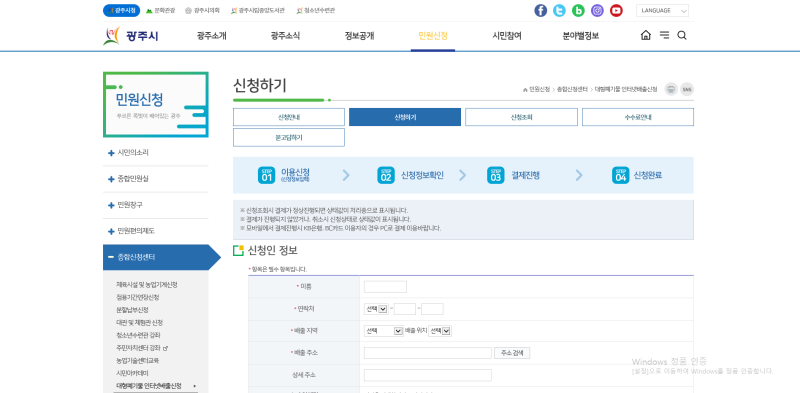This screenshot has width=800, height=393.
Task: Open the Facebook social icon
Action: click(541, 11)
